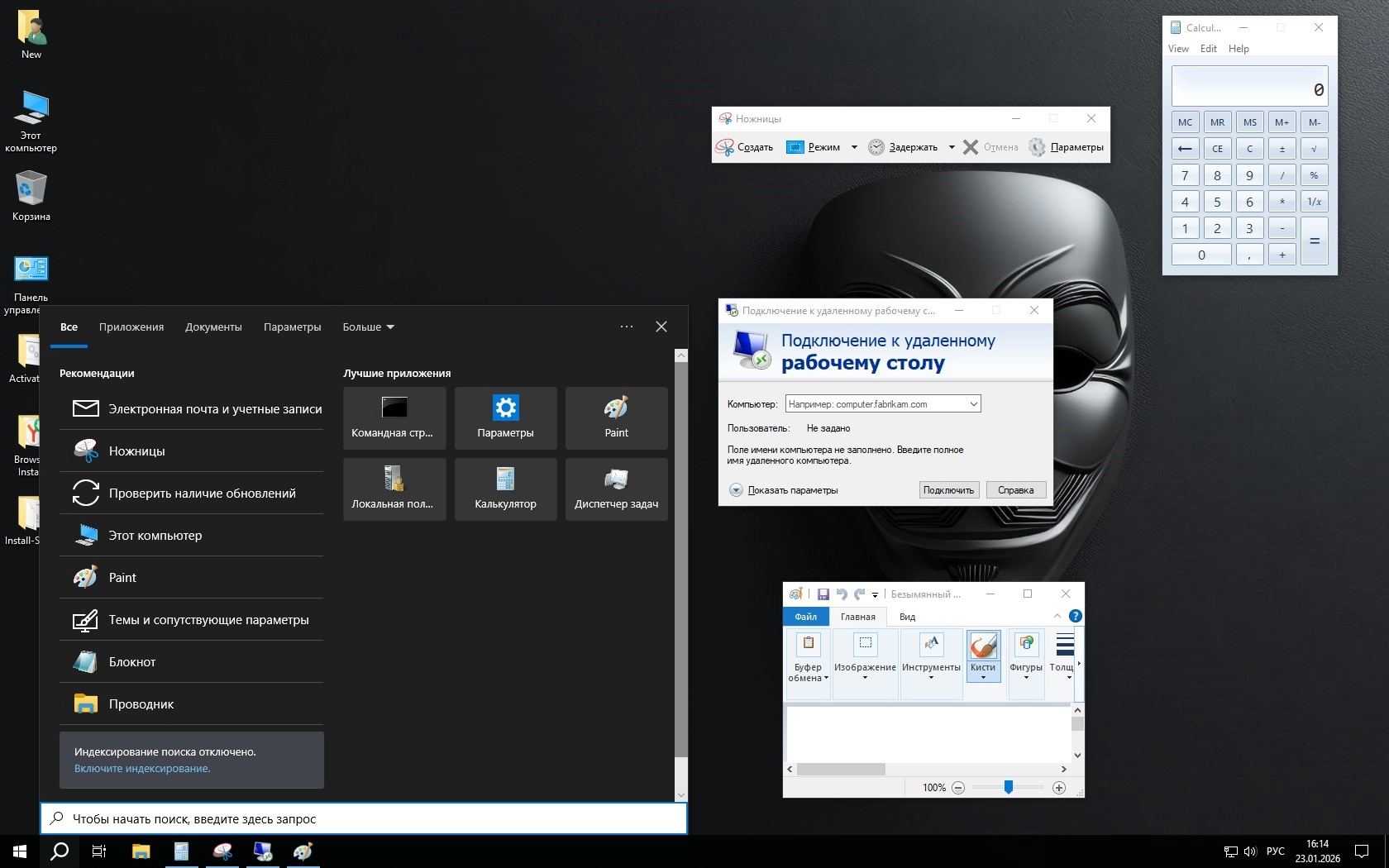
Task: Switch to Вид tab in Paint
Action: 907,617
